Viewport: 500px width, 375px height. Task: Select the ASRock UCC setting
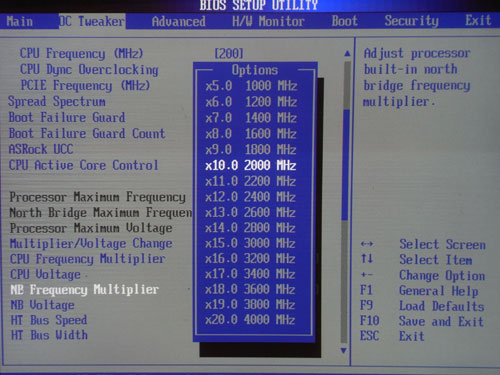[x=41, y=149]
